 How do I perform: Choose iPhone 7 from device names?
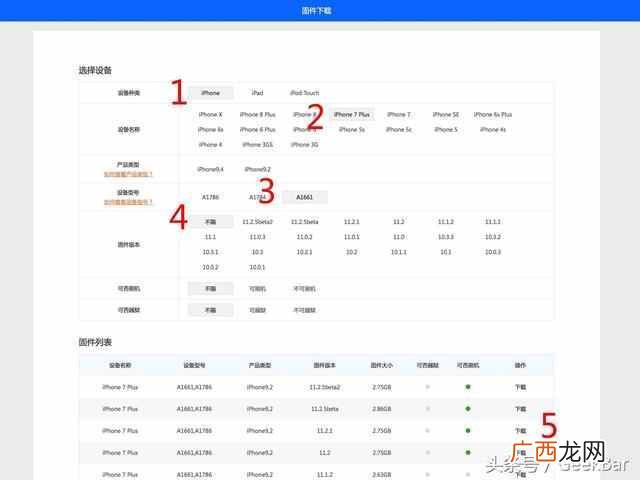click(399, 115)
